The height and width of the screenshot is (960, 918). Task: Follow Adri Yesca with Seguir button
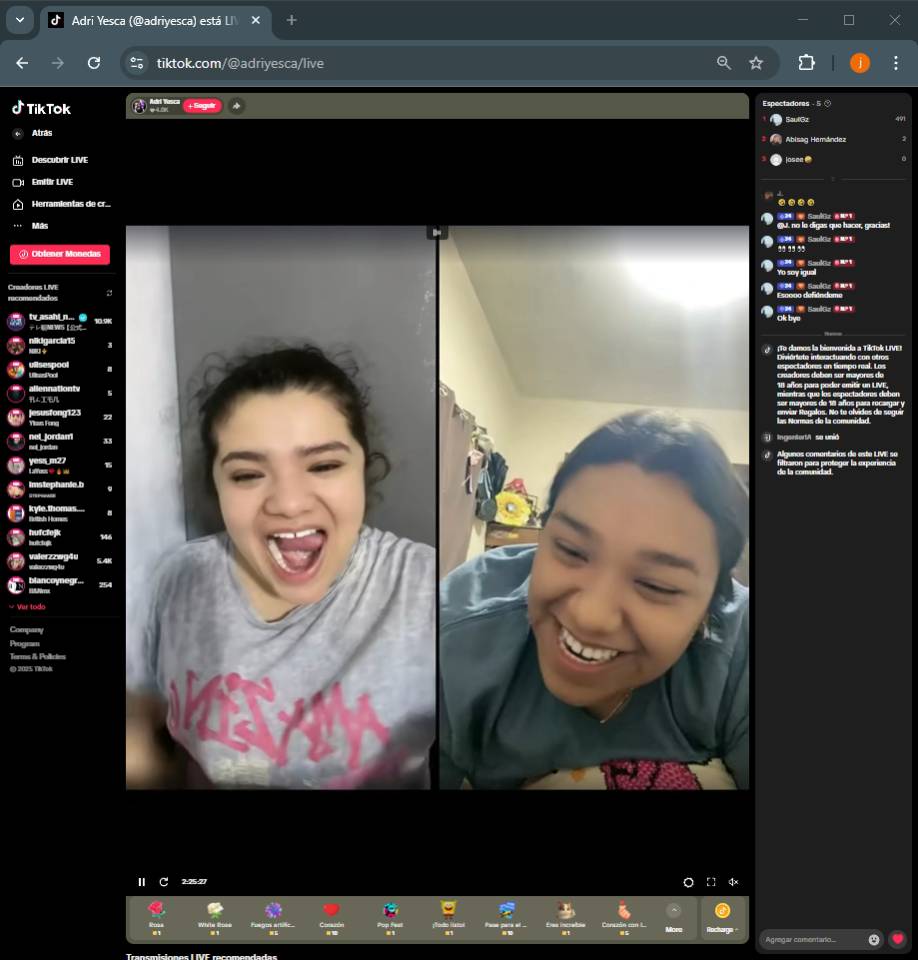tap(202, 106)
